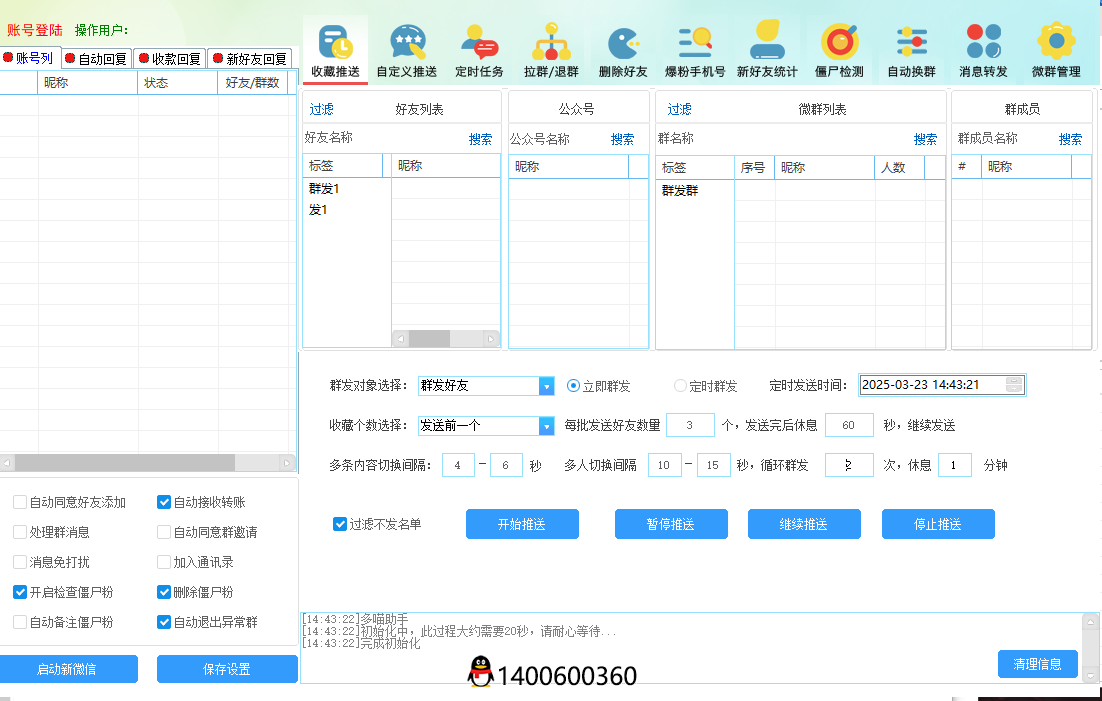The image size is (1102, 701).
Task: Uncheck 自动接收转账
Action: [164, 502]
